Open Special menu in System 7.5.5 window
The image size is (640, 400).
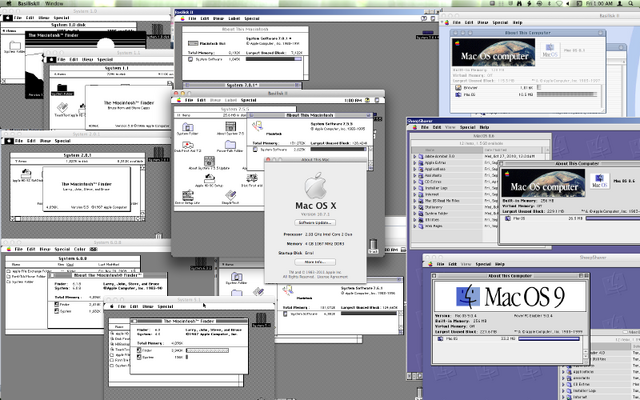pyautogui.click(x=249, y=100)
